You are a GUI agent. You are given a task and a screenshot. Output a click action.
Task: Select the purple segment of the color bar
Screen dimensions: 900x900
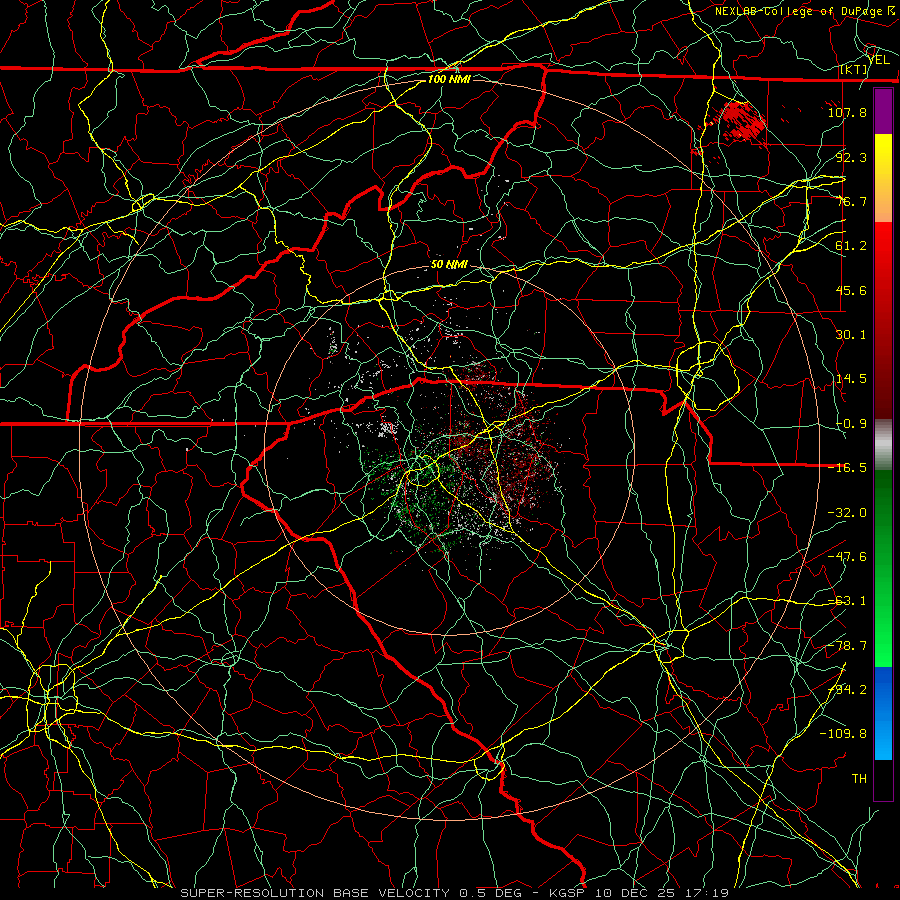click(x=883, y=112)
